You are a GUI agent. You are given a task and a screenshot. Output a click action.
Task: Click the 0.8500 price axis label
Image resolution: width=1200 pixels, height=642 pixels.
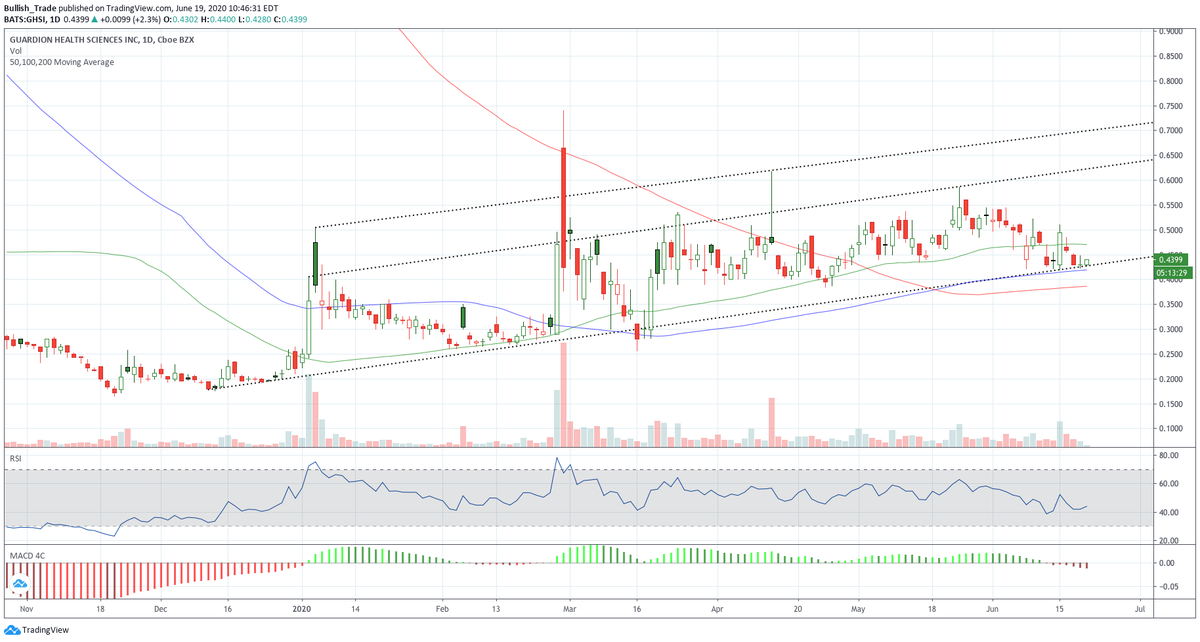[1169, 56]
